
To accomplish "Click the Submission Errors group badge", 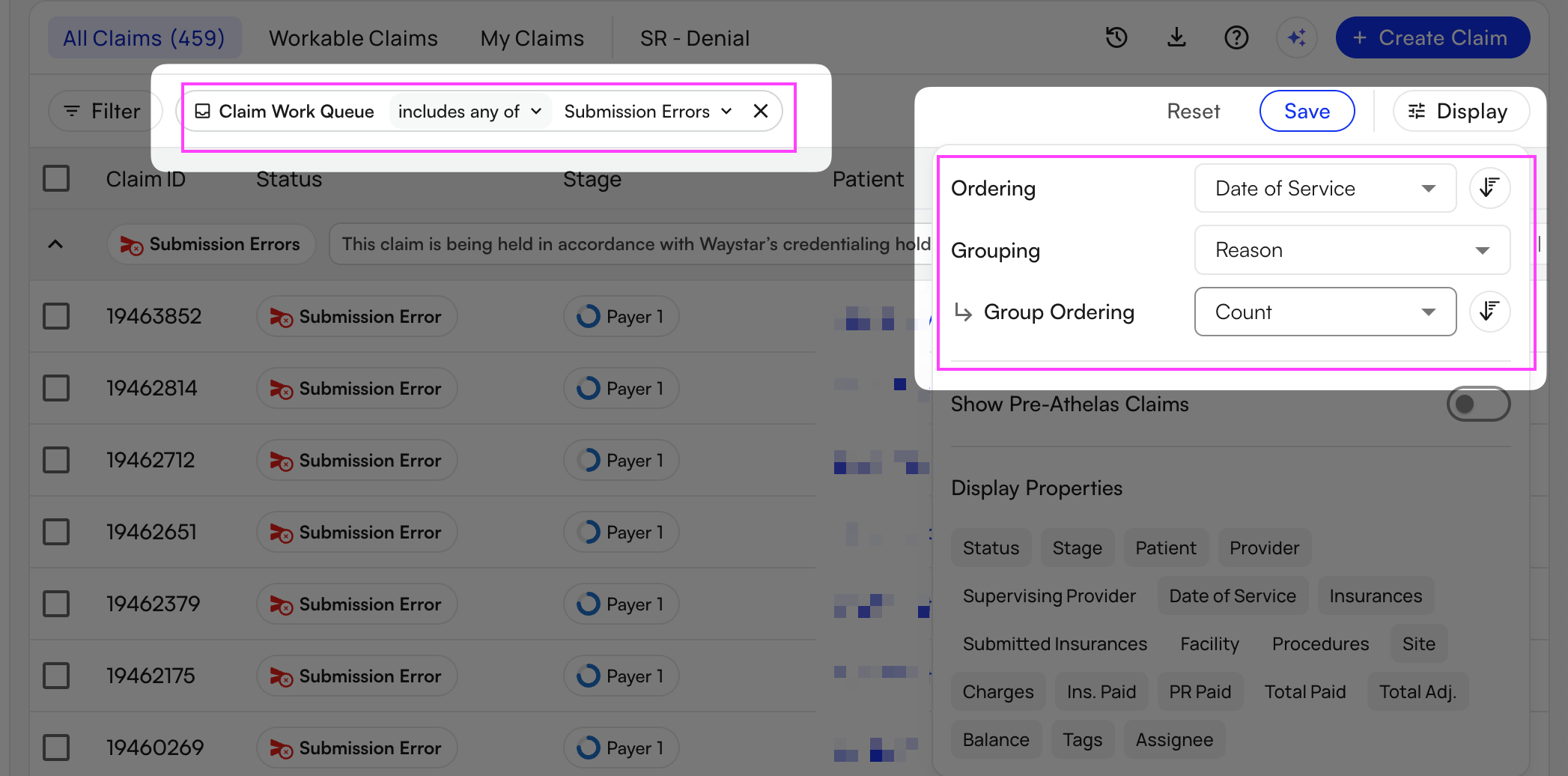I will [x=210, y=244].
